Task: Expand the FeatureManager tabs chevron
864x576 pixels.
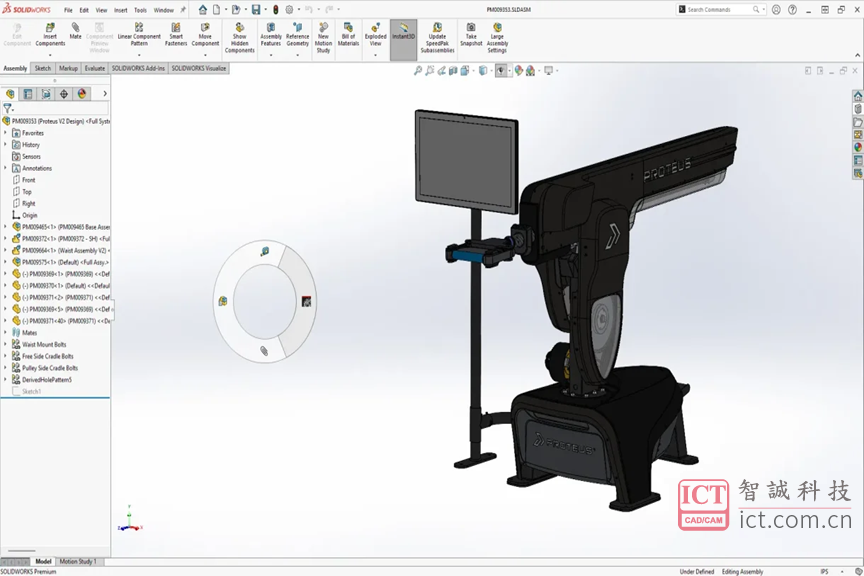Action: (105, 94)
